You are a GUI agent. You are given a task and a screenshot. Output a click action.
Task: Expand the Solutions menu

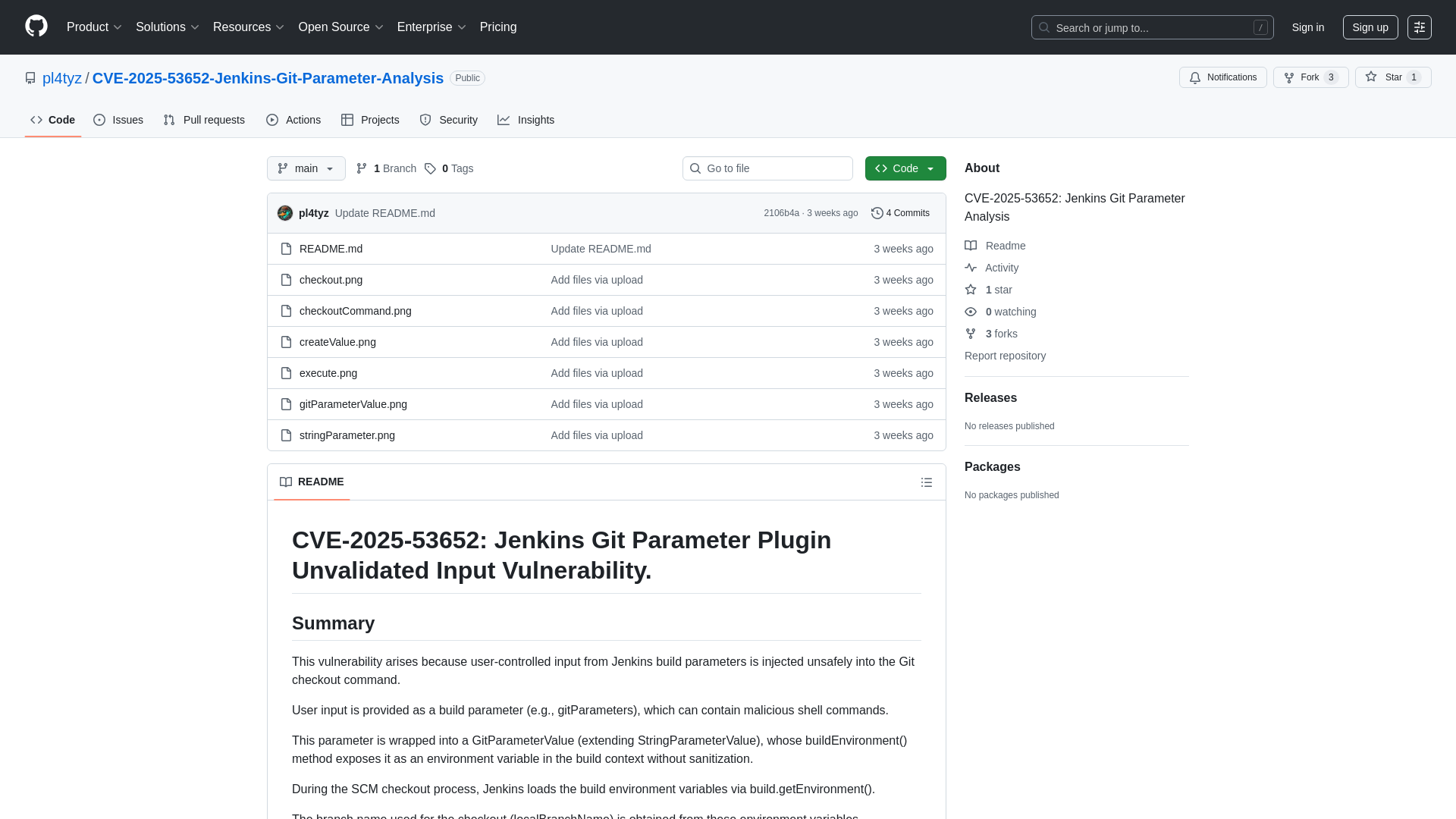pyautogui.click(x=168, y=27)
